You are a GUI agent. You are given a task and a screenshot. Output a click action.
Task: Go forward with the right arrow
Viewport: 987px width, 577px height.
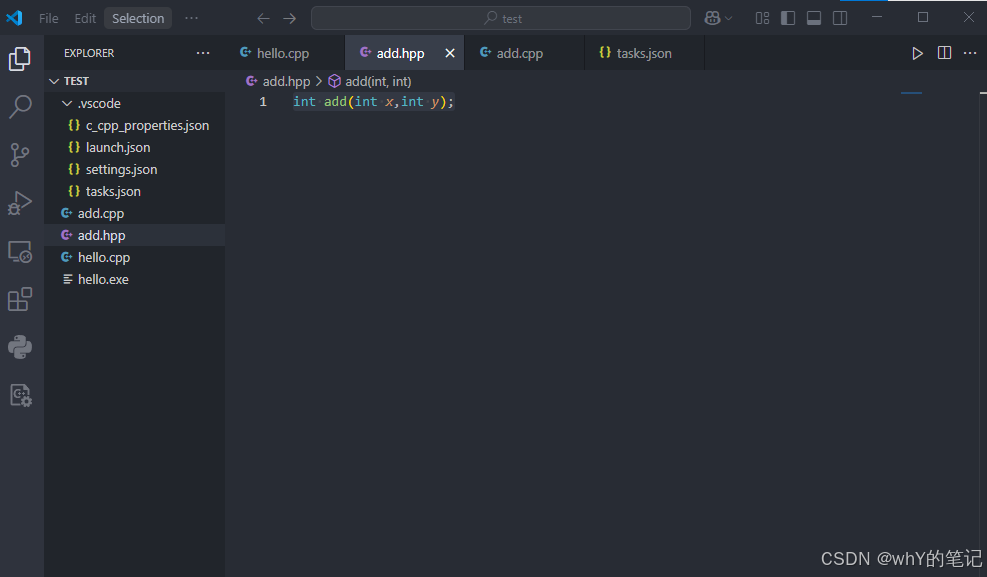(x=290, y=18)
